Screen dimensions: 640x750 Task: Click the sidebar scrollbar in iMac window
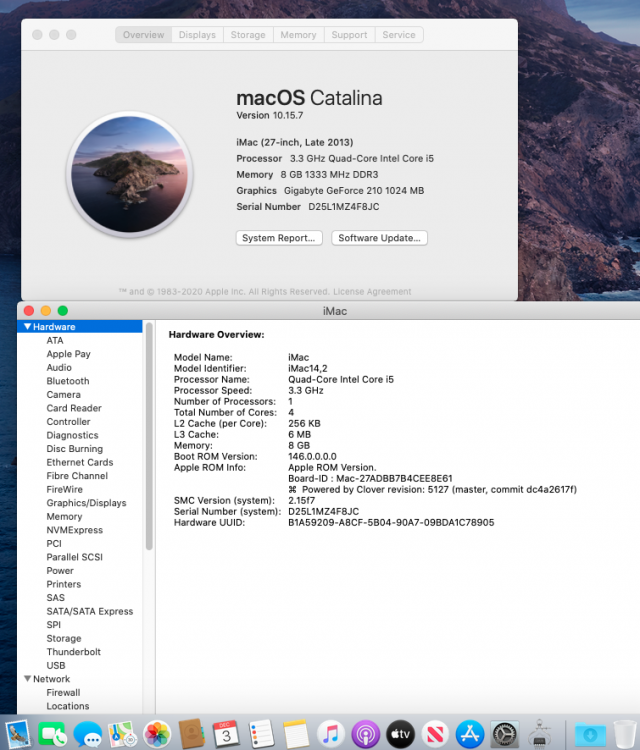[149, 436]
